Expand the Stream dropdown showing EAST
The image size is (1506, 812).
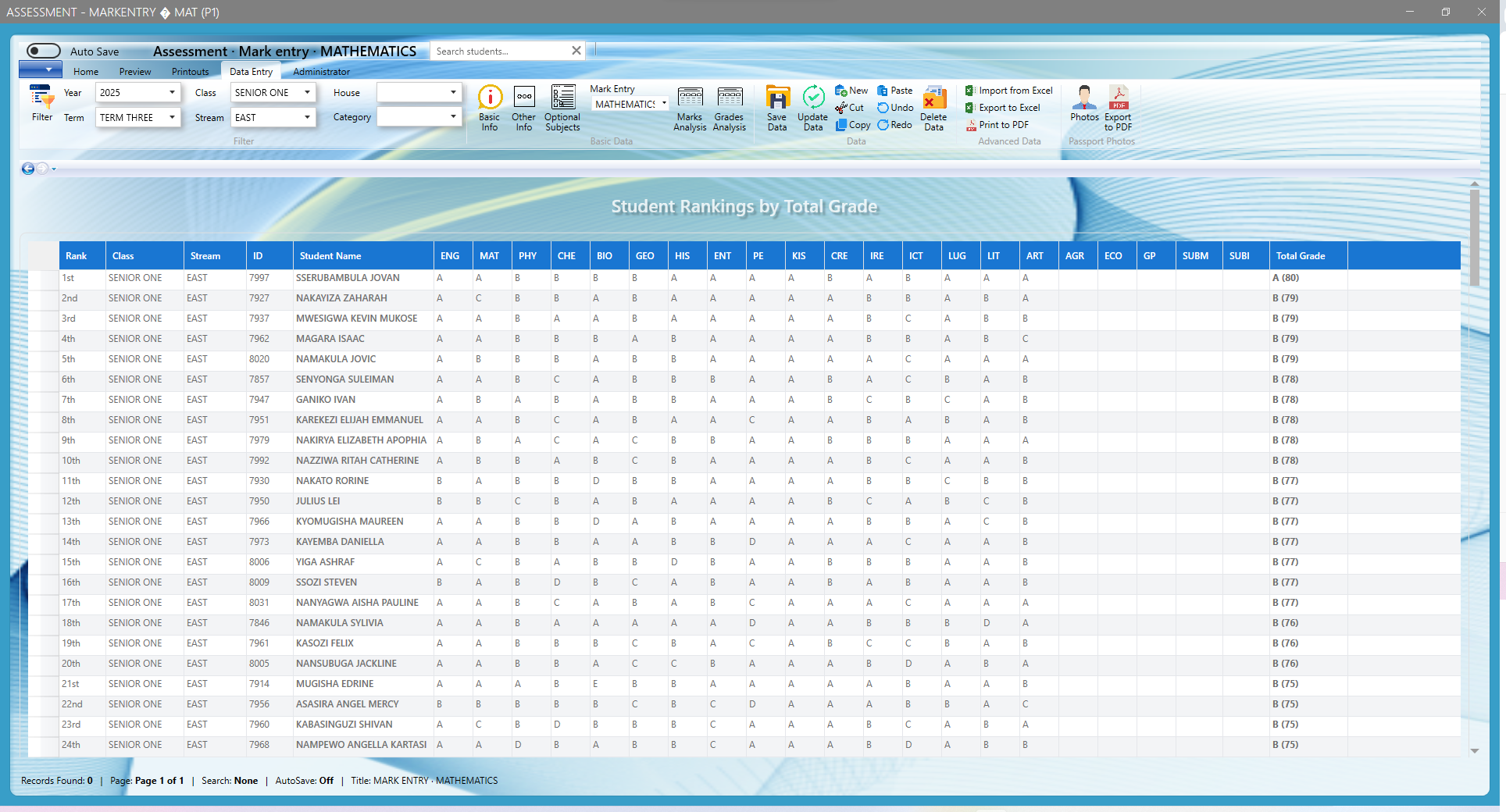click(307, 117)
